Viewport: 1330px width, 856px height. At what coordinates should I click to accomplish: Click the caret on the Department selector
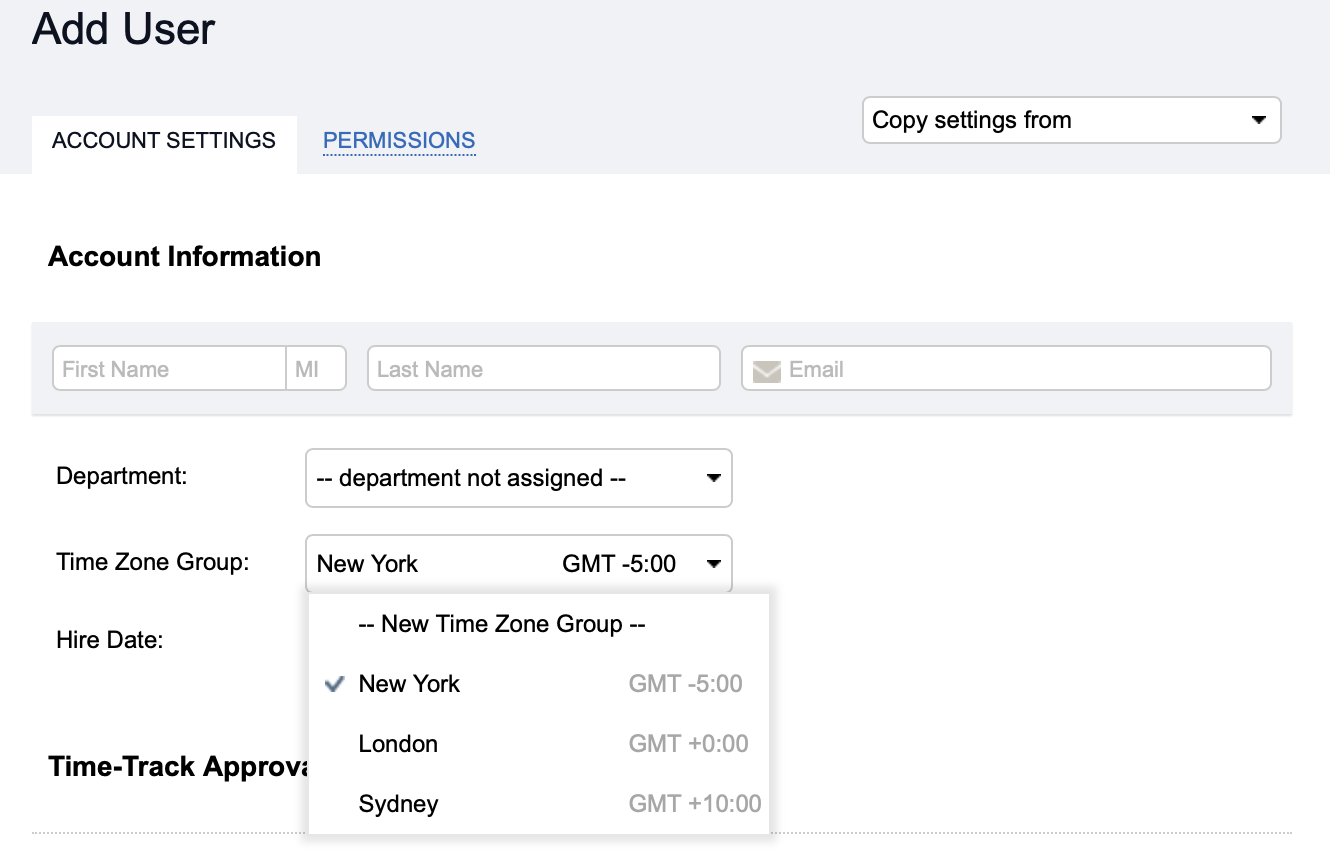pos(714,478)
